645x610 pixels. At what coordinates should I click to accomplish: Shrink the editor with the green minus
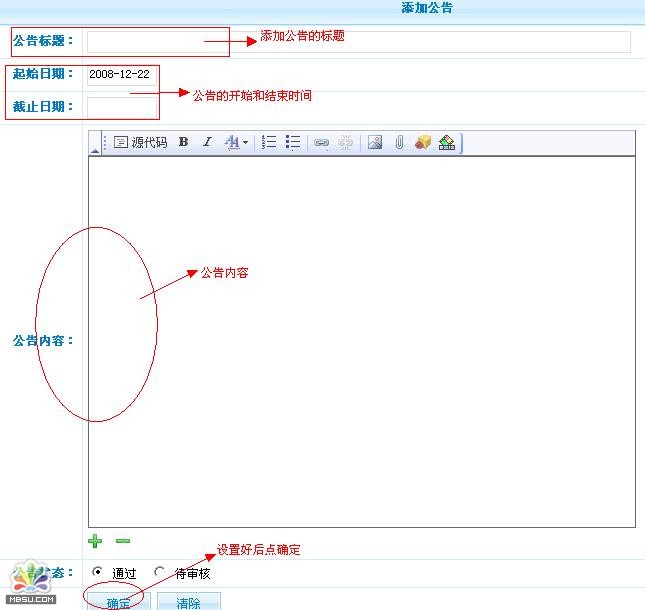pyautogui.click(x=122, y=541)
